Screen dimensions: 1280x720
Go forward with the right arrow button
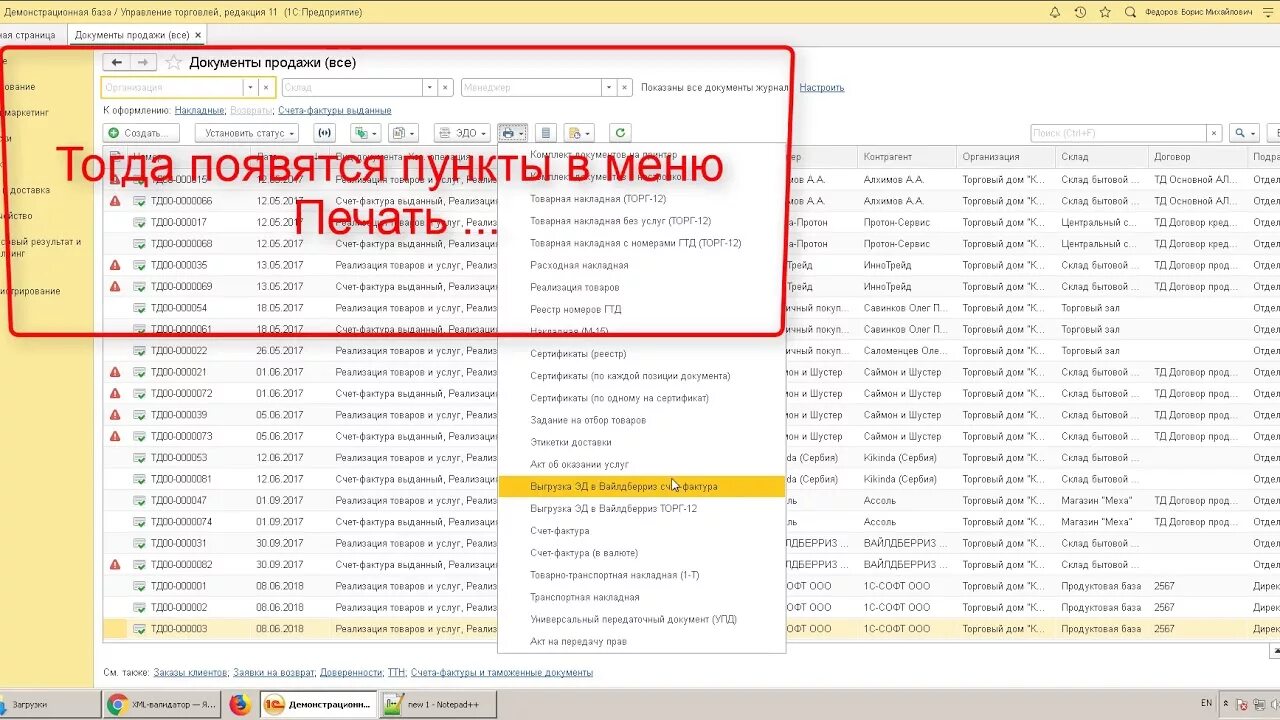[x=143, y=62]
